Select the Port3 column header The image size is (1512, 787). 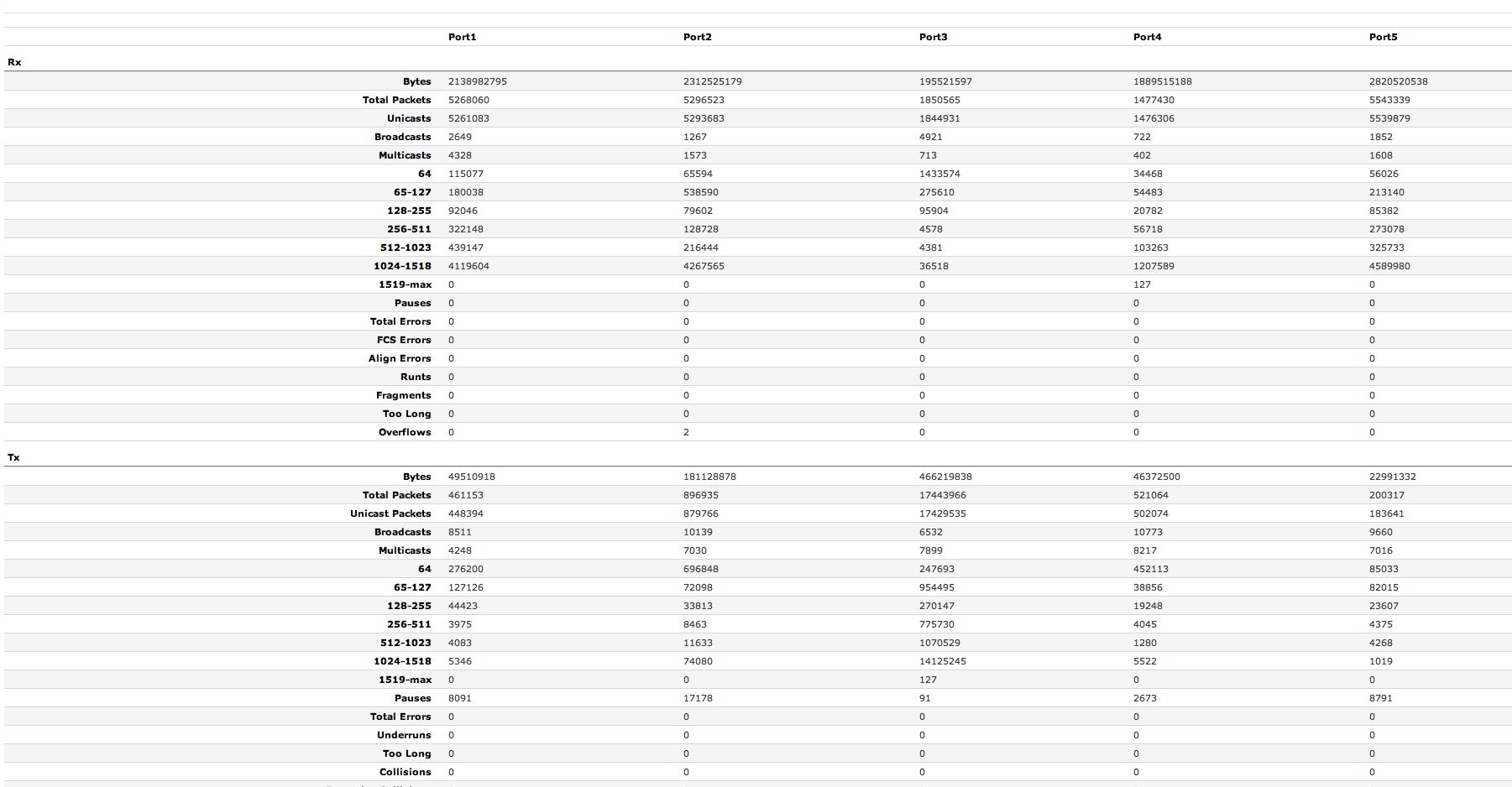coord(933,37)
